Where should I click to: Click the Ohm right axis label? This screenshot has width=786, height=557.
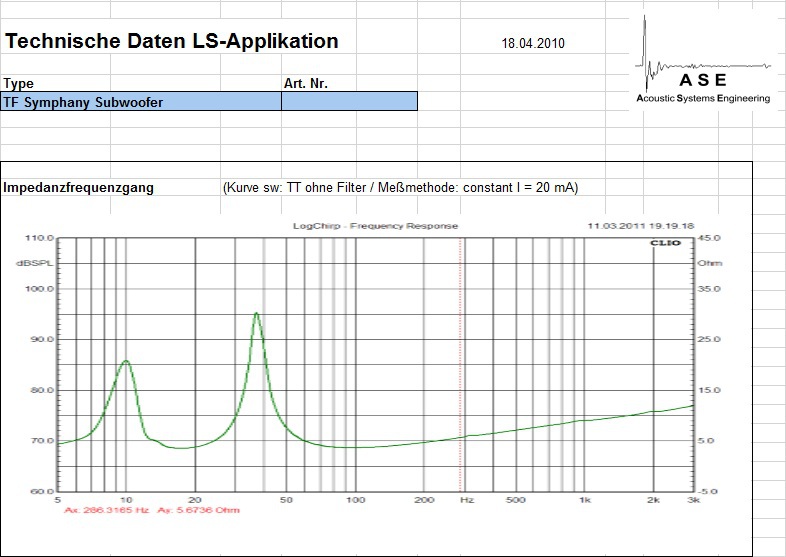click(x=709, y=263)
